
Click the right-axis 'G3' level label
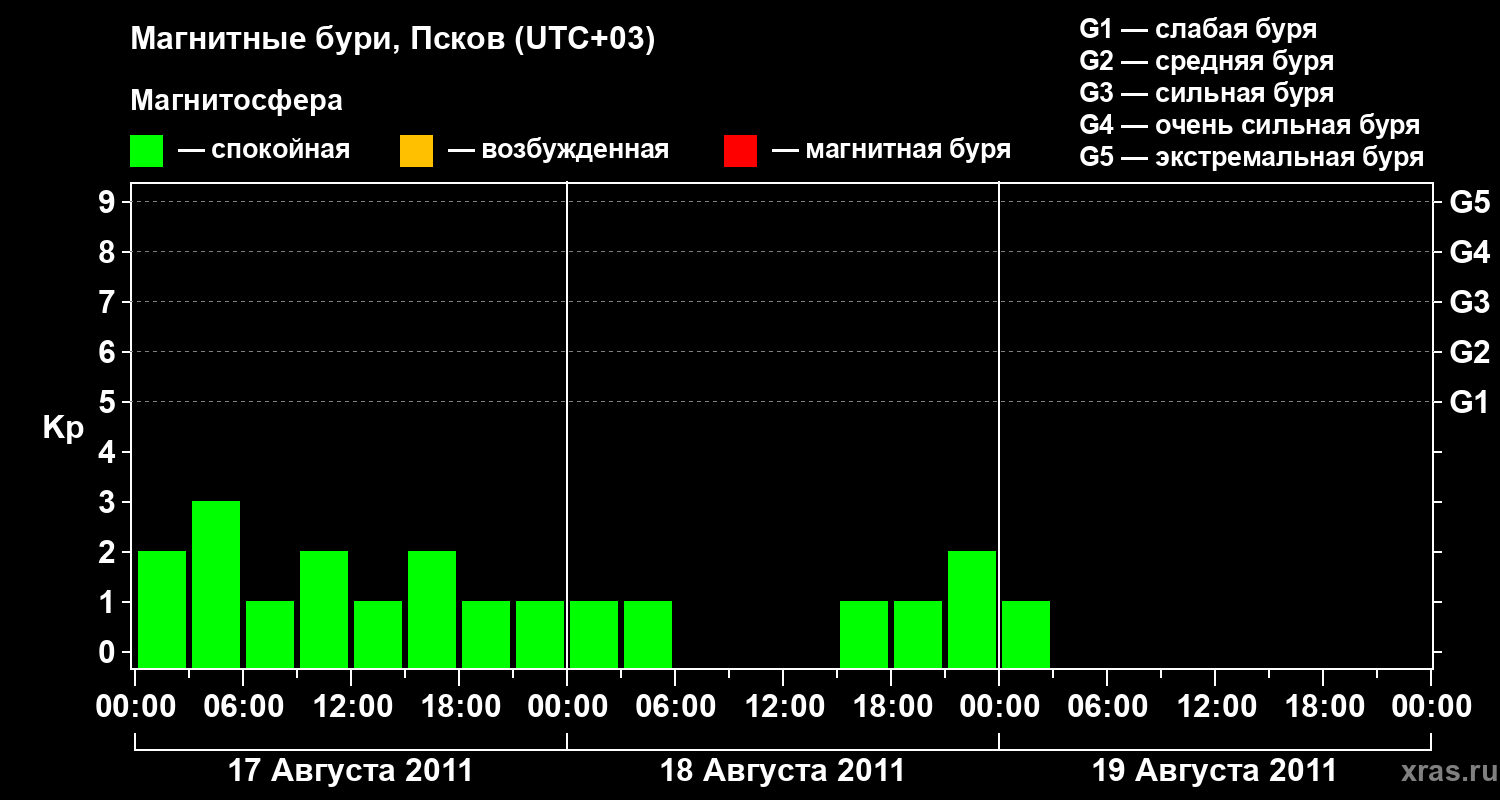point(1469,302)
